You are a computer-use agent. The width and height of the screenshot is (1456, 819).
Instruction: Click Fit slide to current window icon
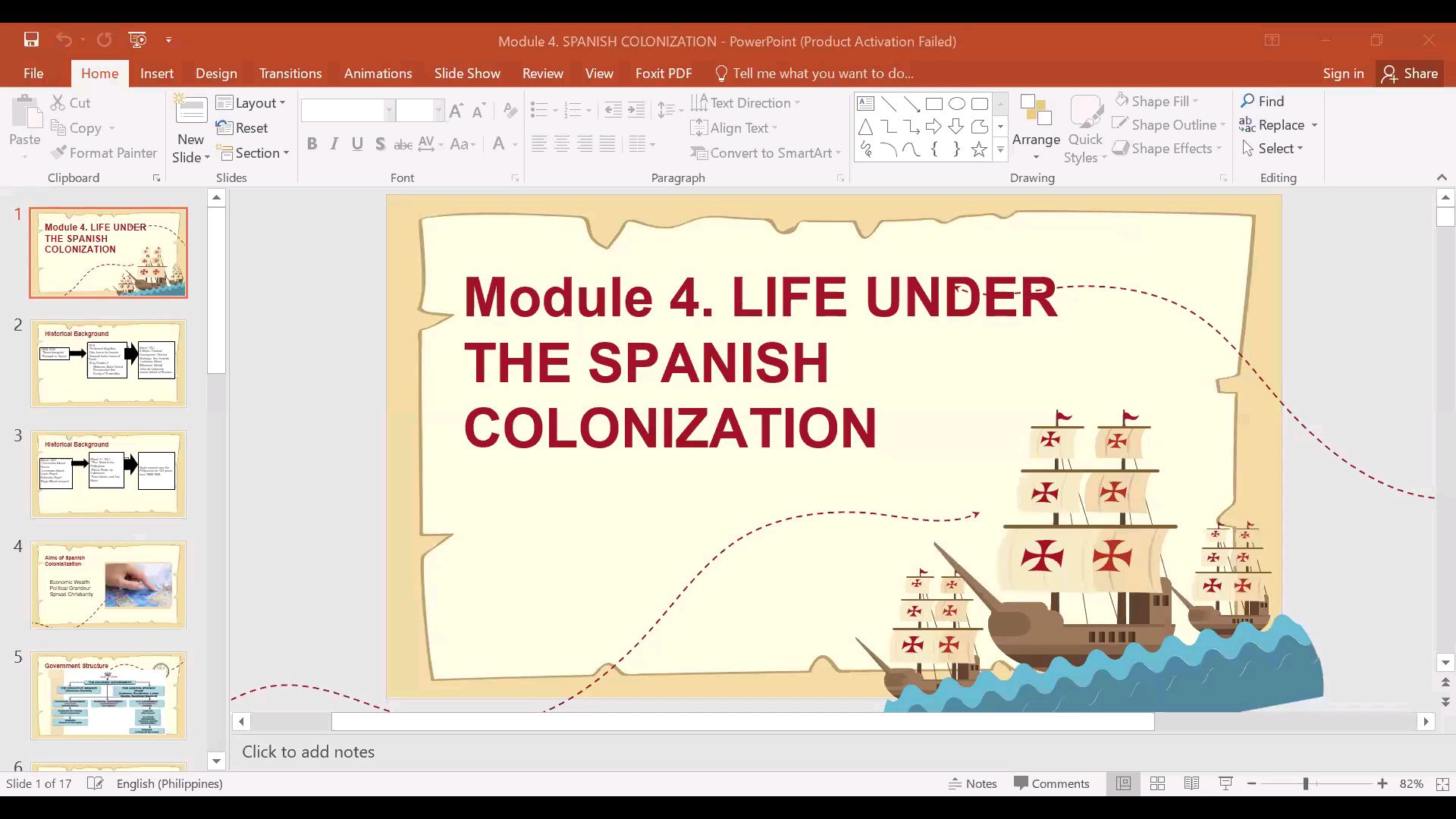pyautogui.click(x=1443, y=783)
